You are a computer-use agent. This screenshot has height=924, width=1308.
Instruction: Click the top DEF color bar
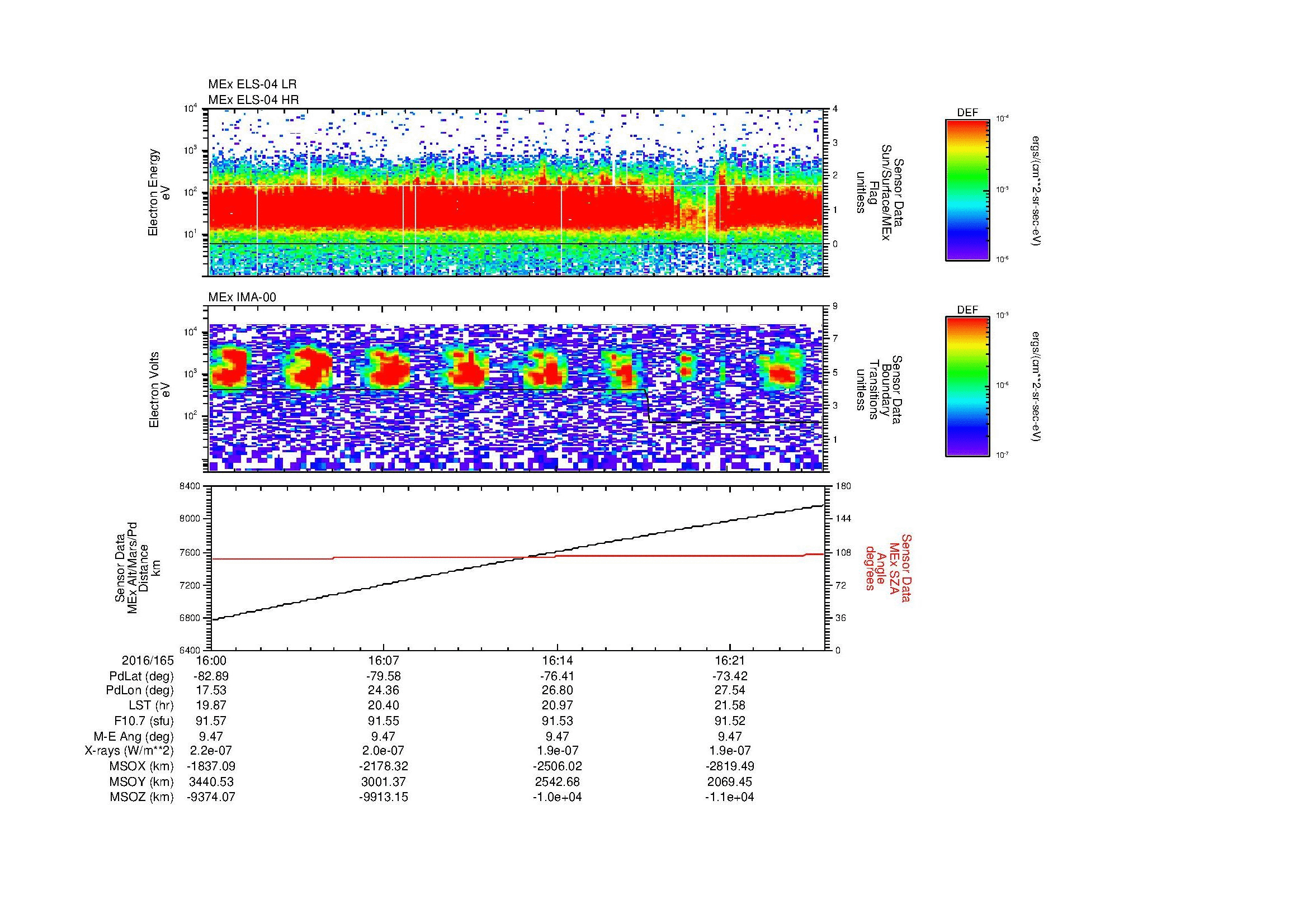967,189
